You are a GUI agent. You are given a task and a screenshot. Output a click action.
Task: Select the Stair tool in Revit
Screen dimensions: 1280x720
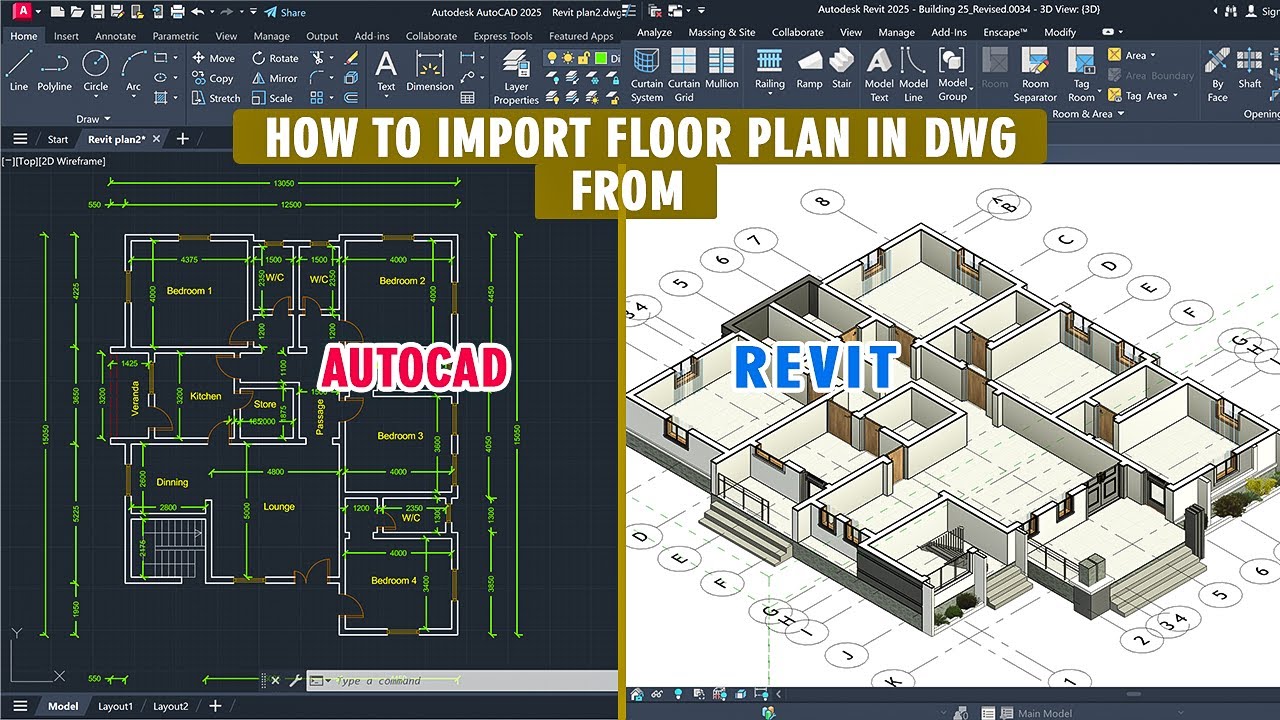pos(842,70)
